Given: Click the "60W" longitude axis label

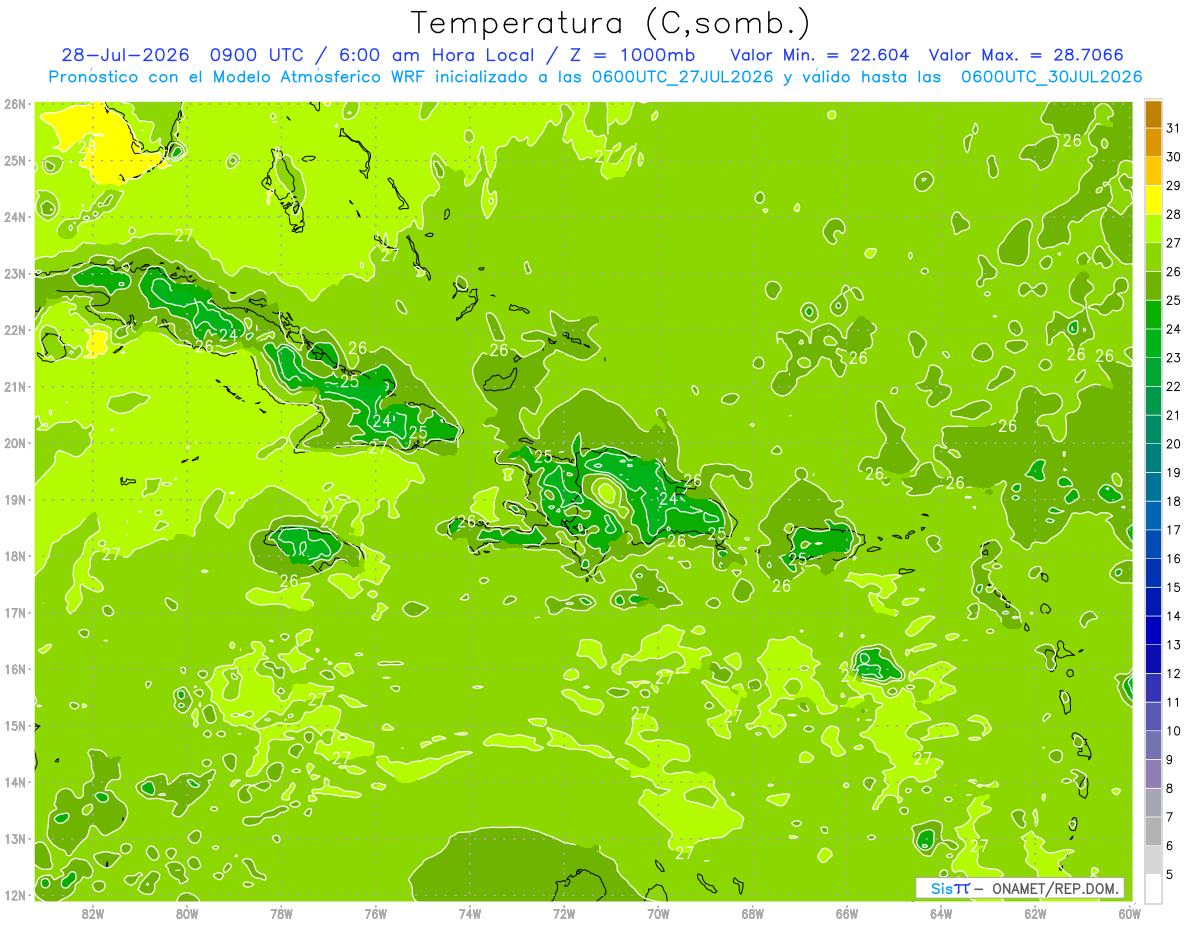Looking at the screenshot, I should click(1129, 913).
